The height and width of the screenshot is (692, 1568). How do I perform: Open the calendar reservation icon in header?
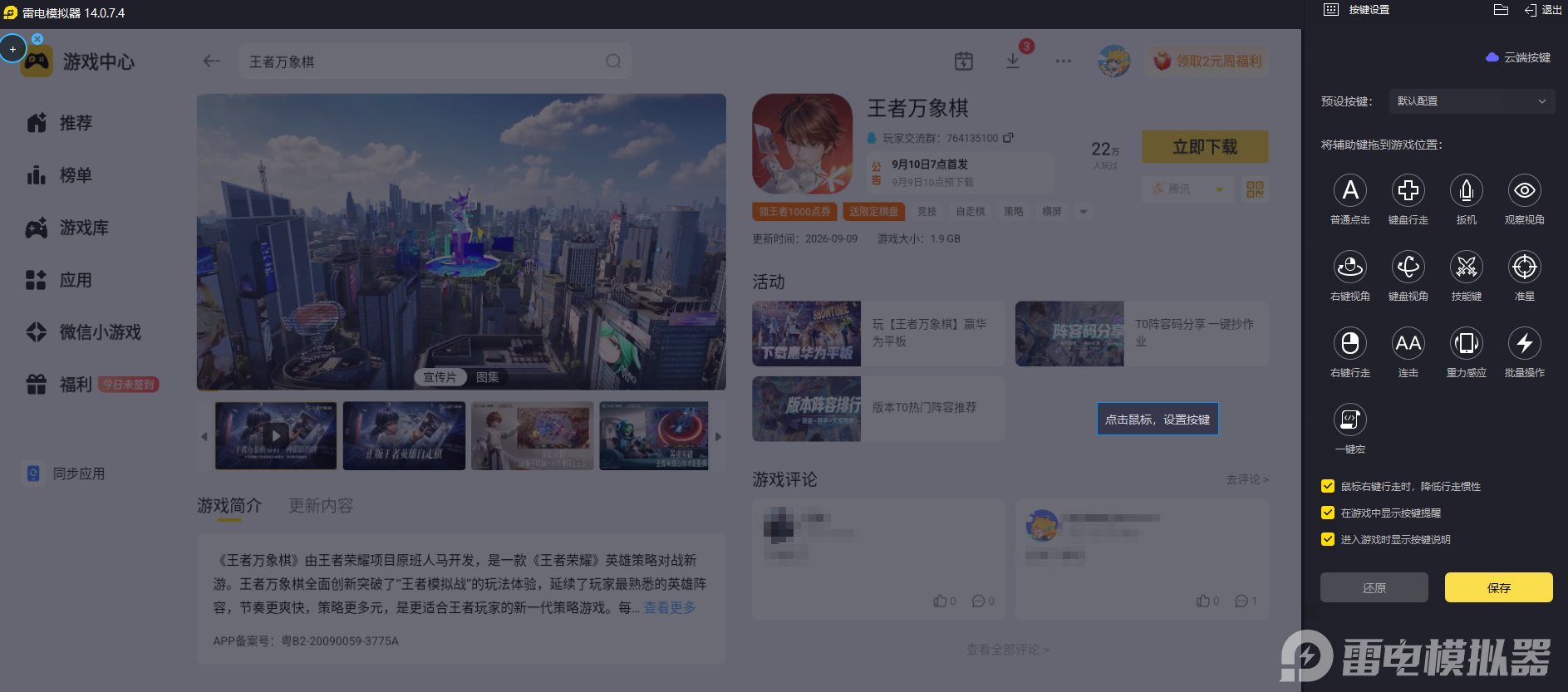(x=964, y=61)
